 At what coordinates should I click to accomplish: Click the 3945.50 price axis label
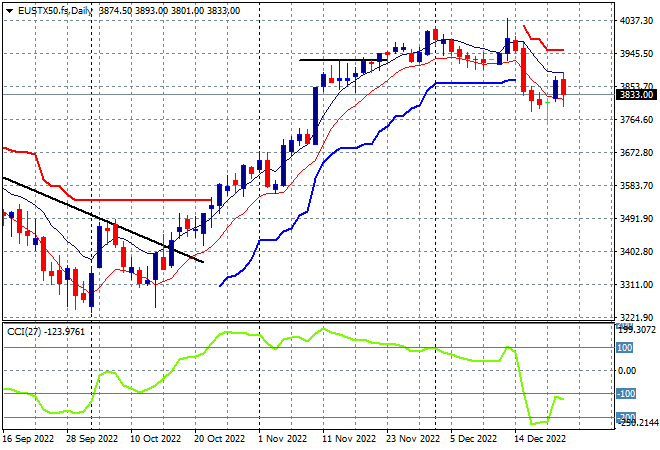(x=636, y=53)
